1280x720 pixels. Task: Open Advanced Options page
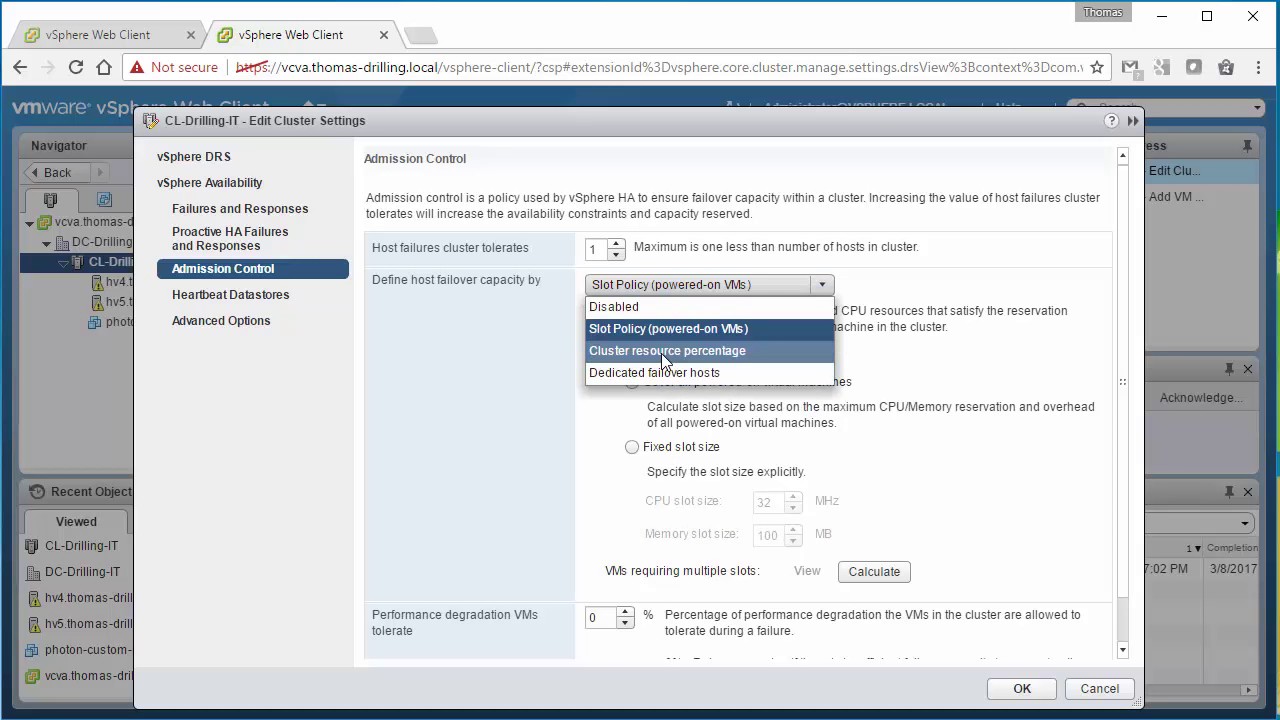pyautogui.click(x=221, y=321)
